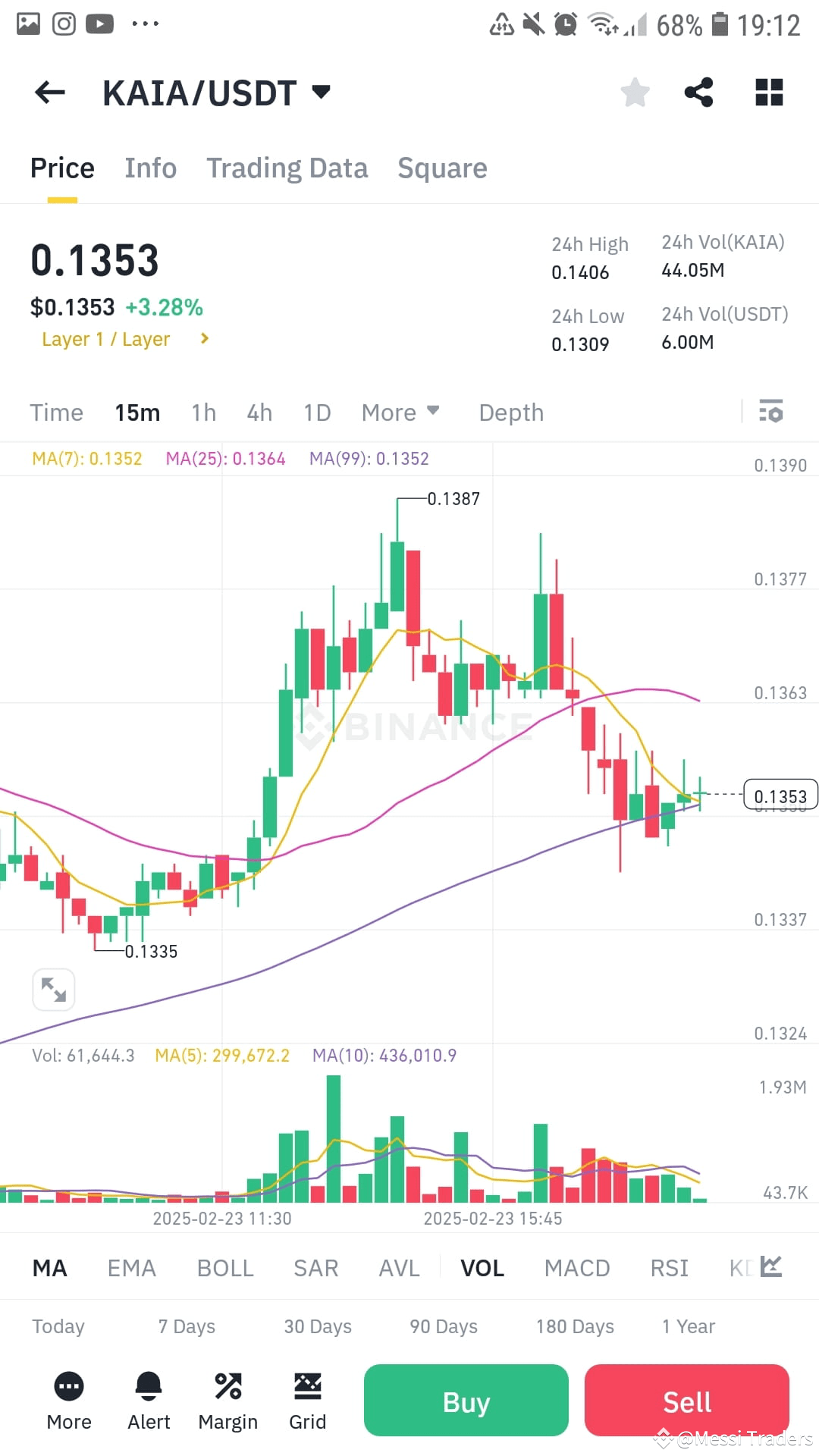Open the grid layout icon top right
Screen dimensions: 819x1456
pyautogui.click(x=769, y=92)
